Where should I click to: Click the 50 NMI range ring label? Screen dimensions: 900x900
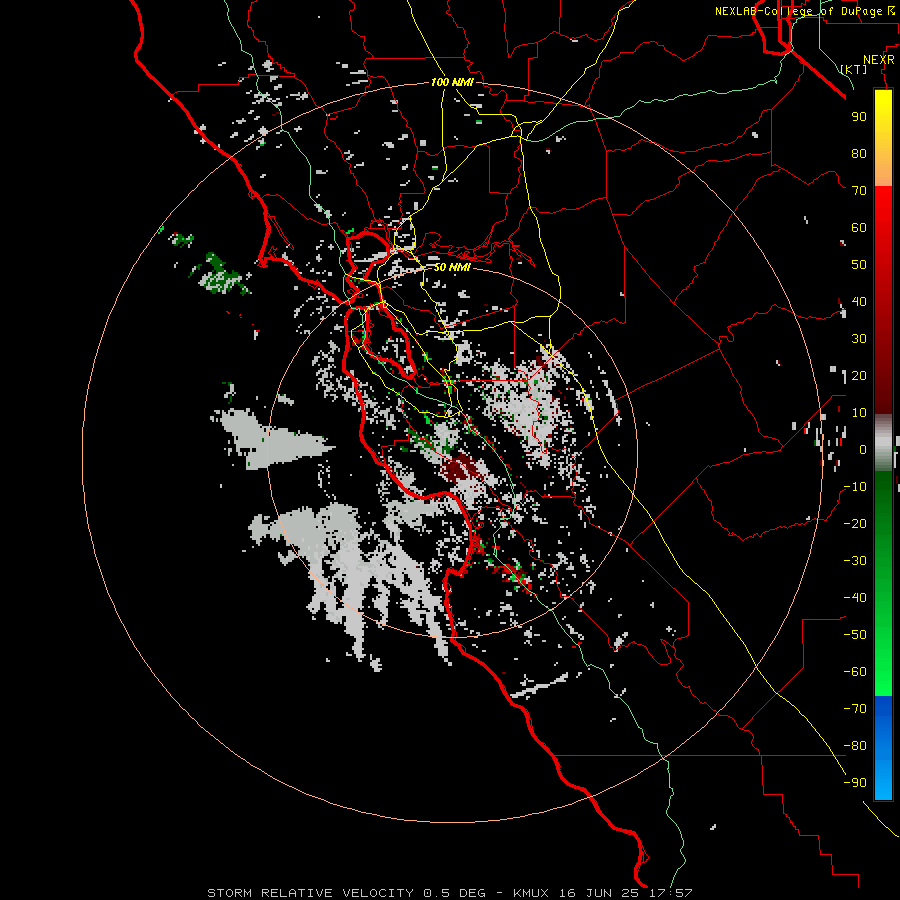[x=452, y=267]
